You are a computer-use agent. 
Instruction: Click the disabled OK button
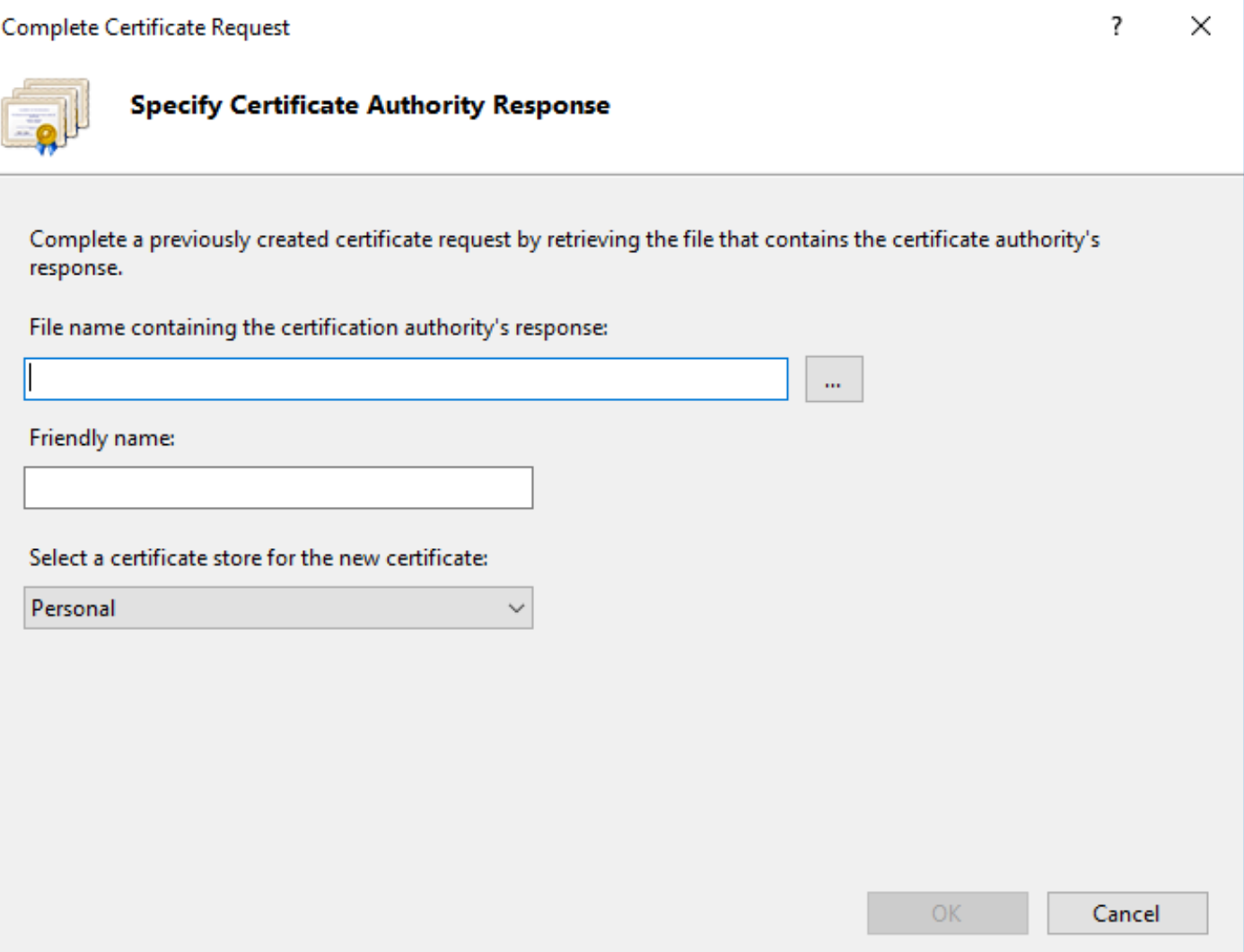(x=949, y=913)
